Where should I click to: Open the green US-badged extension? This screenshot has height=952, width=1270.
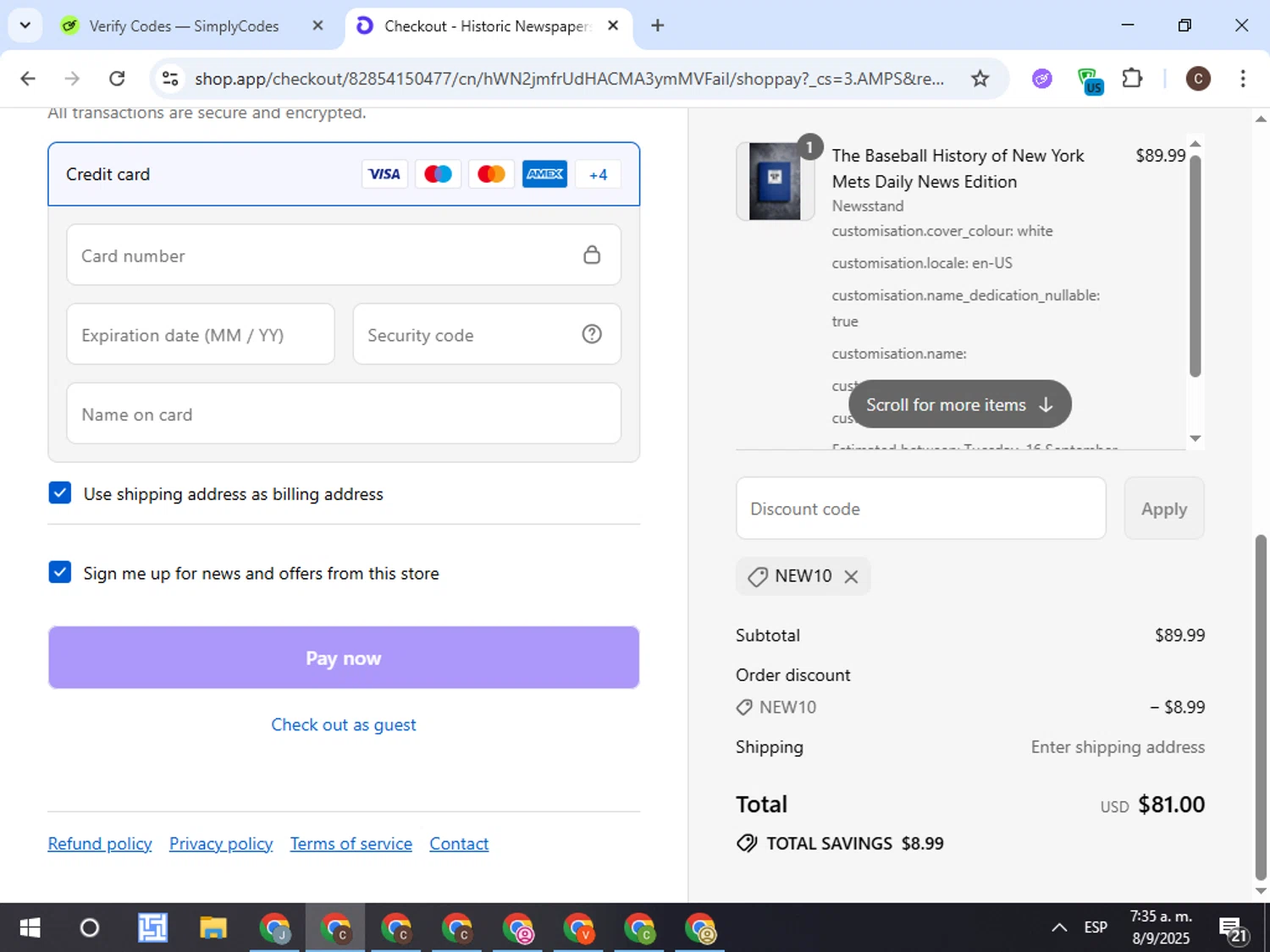pos(1090,80)
